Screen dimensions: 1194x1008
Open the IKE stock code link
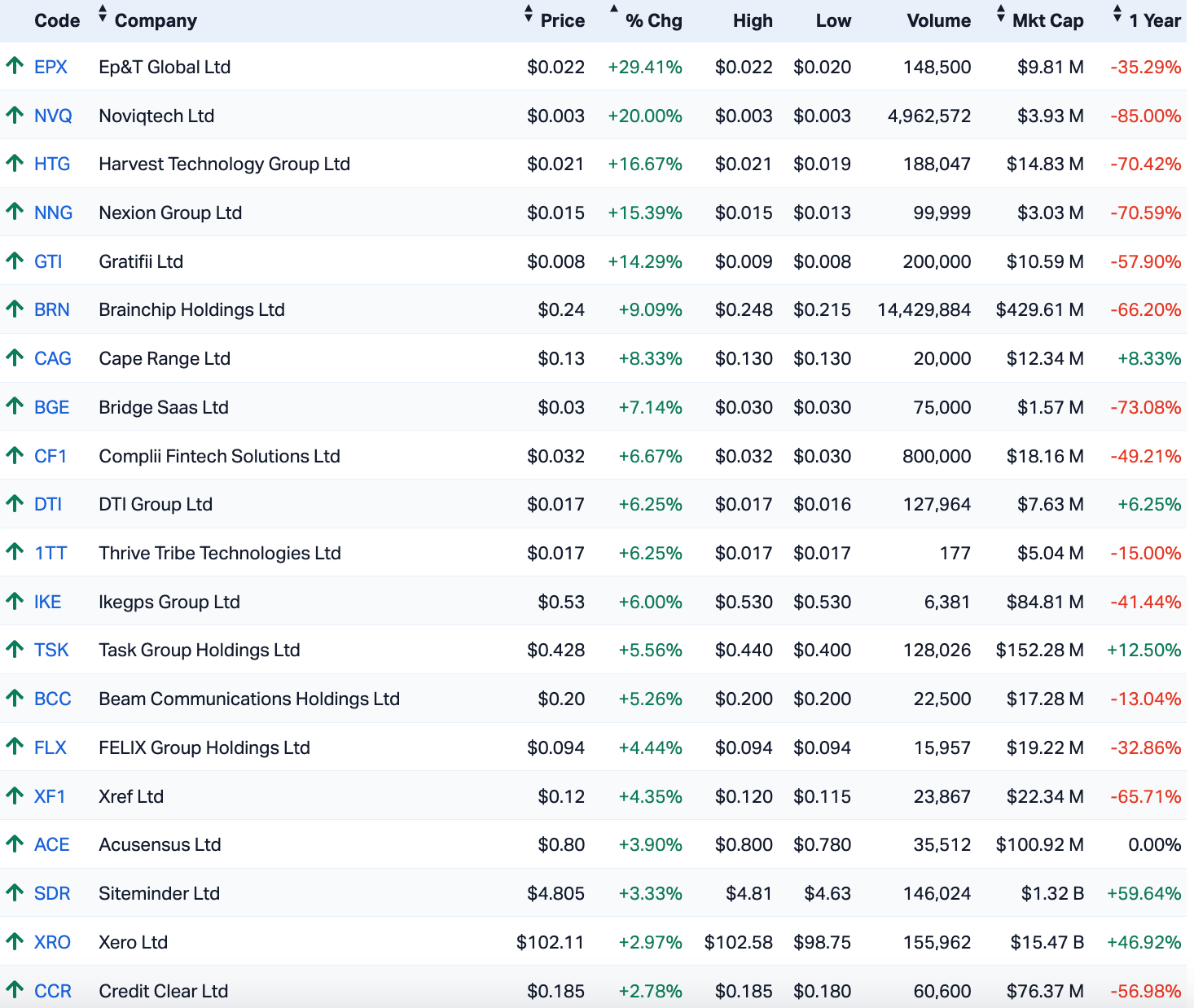(47, 602)
